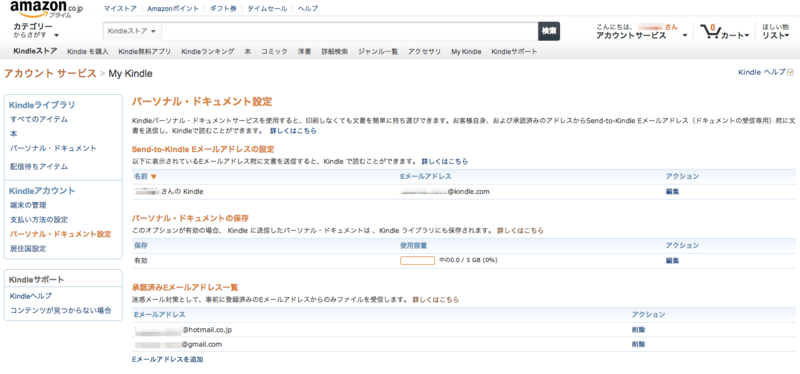Open Kindleランキング tab
Screen dimensions: 800x374
click(x=208, y=52)
